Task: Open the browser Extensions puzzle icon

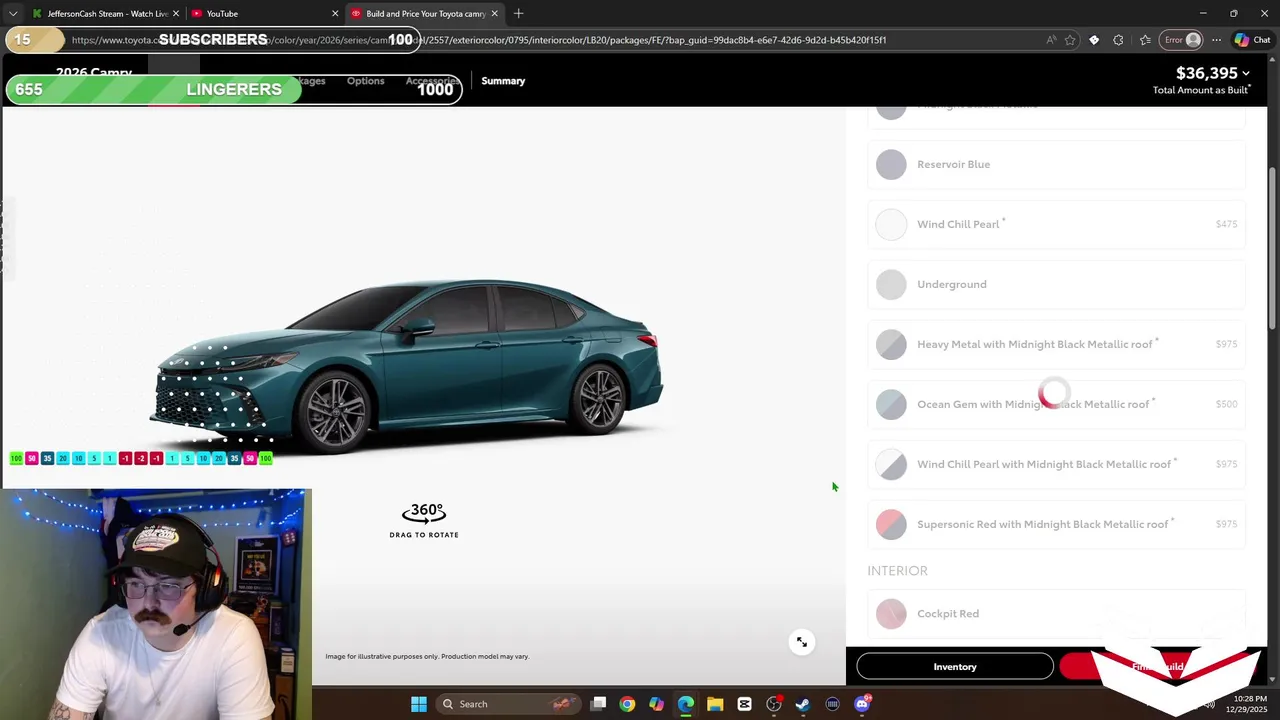Action: 1118,40
